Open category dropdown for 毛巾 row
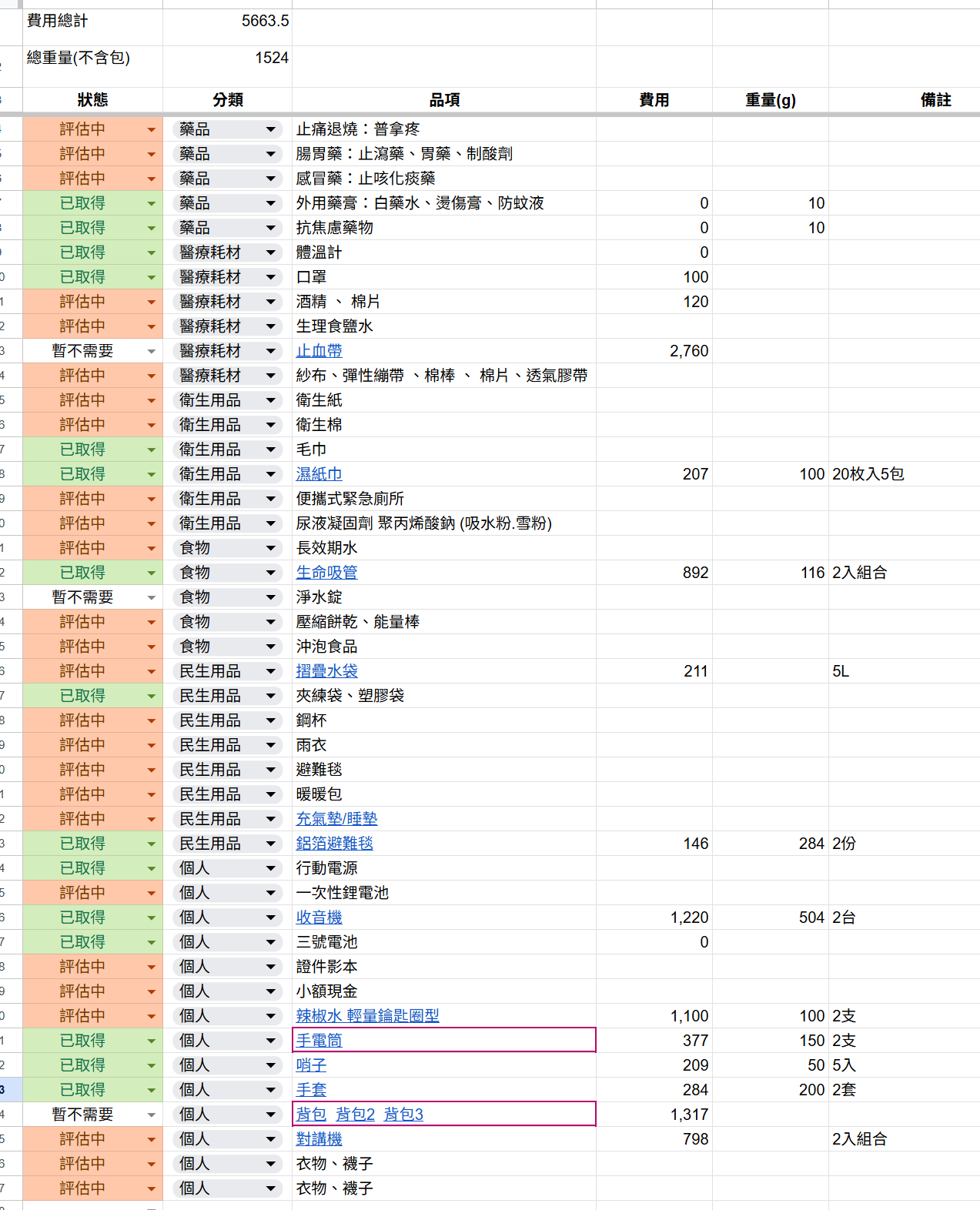980x1210 pixels. click(x=270, y=450)
